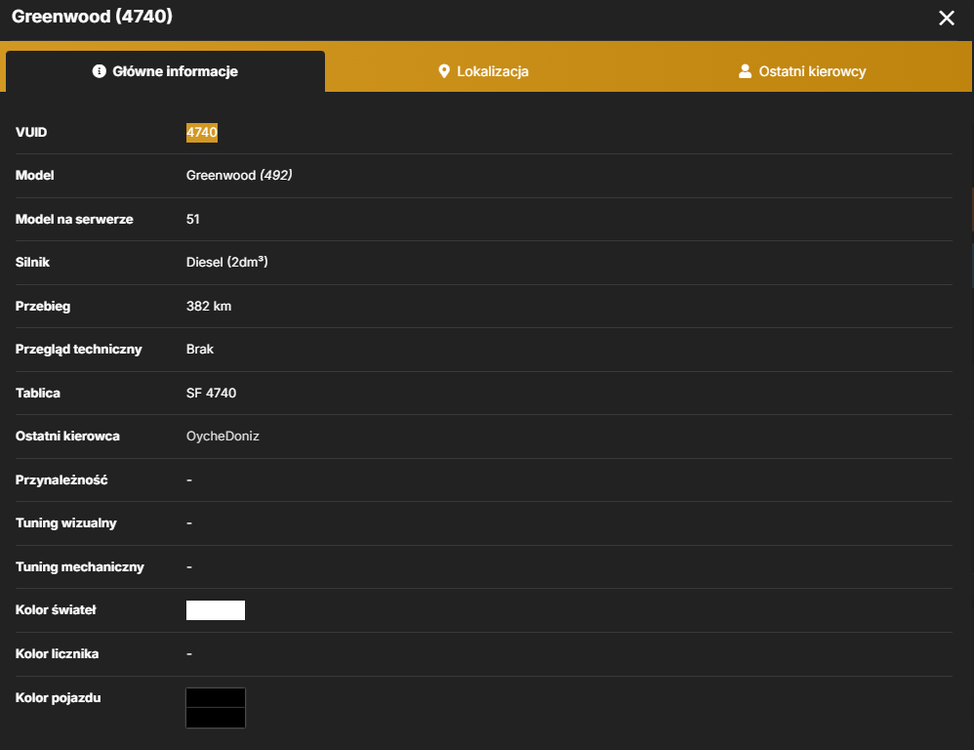The image size is (974, 750).
Task: Click the info circle icon on Główne informacje
Action: [x=99, y=71]
